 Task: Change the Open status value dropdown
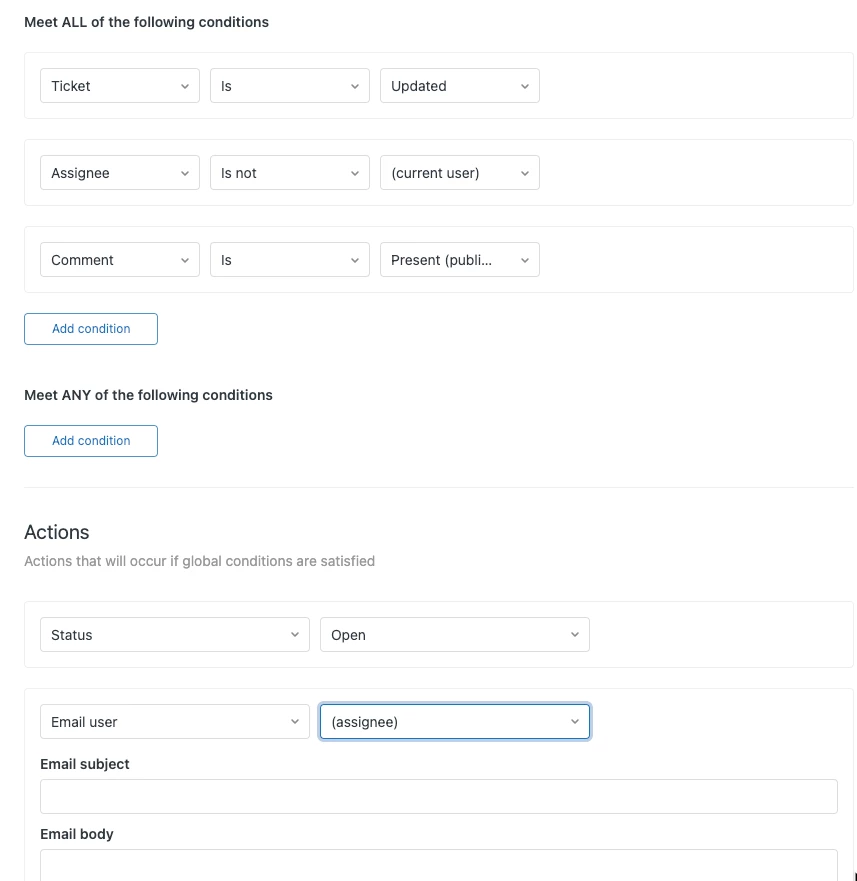[x=455, y=635]
